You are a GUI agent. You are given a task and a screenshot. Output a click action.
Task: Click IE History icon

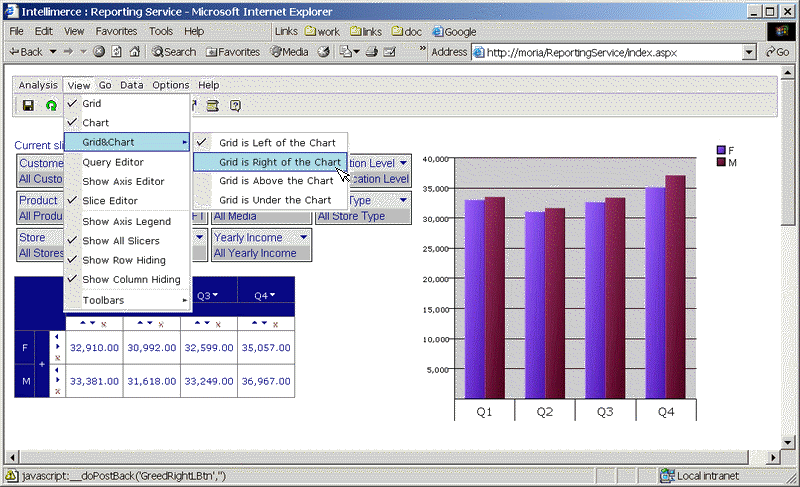(323, 52)
